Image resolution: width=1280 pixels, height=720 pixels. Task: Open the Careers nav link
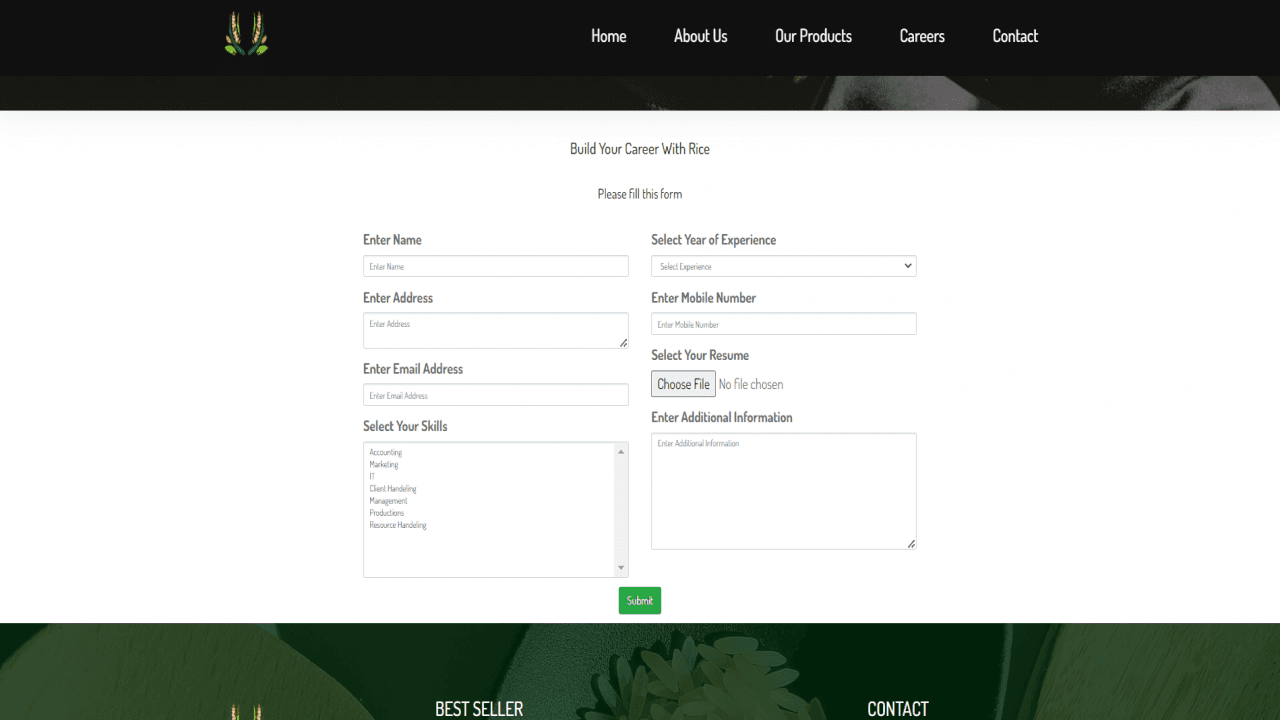922,36
